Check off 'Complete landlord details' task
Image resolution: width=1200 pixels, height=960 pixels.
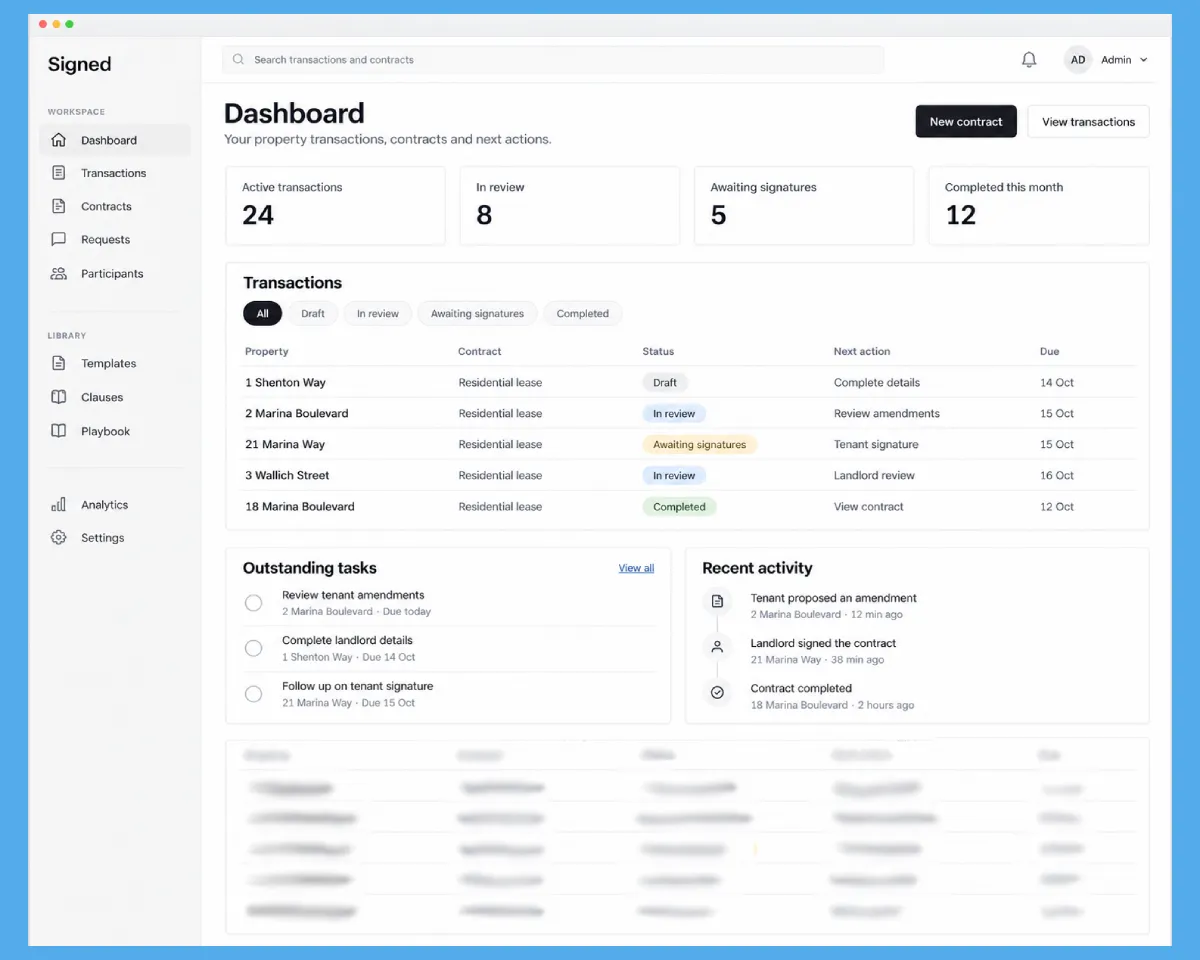[x=254, y=648]
